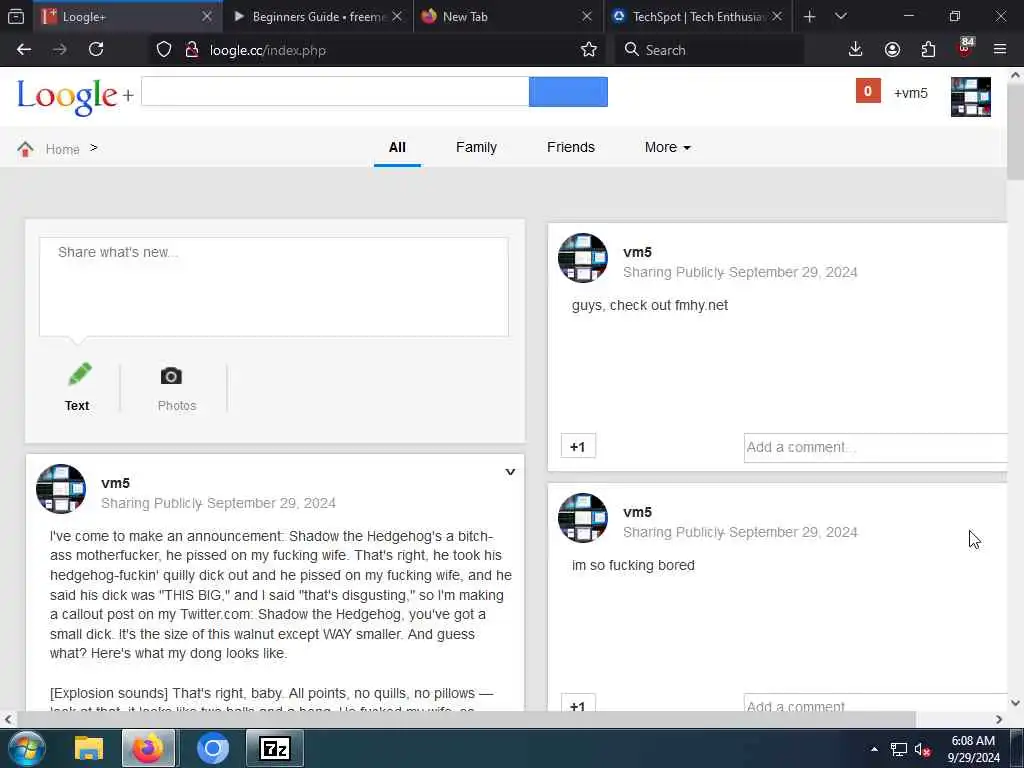Switch to the All tab
This screenshot has width=1024, height=768.
[397, 148]
